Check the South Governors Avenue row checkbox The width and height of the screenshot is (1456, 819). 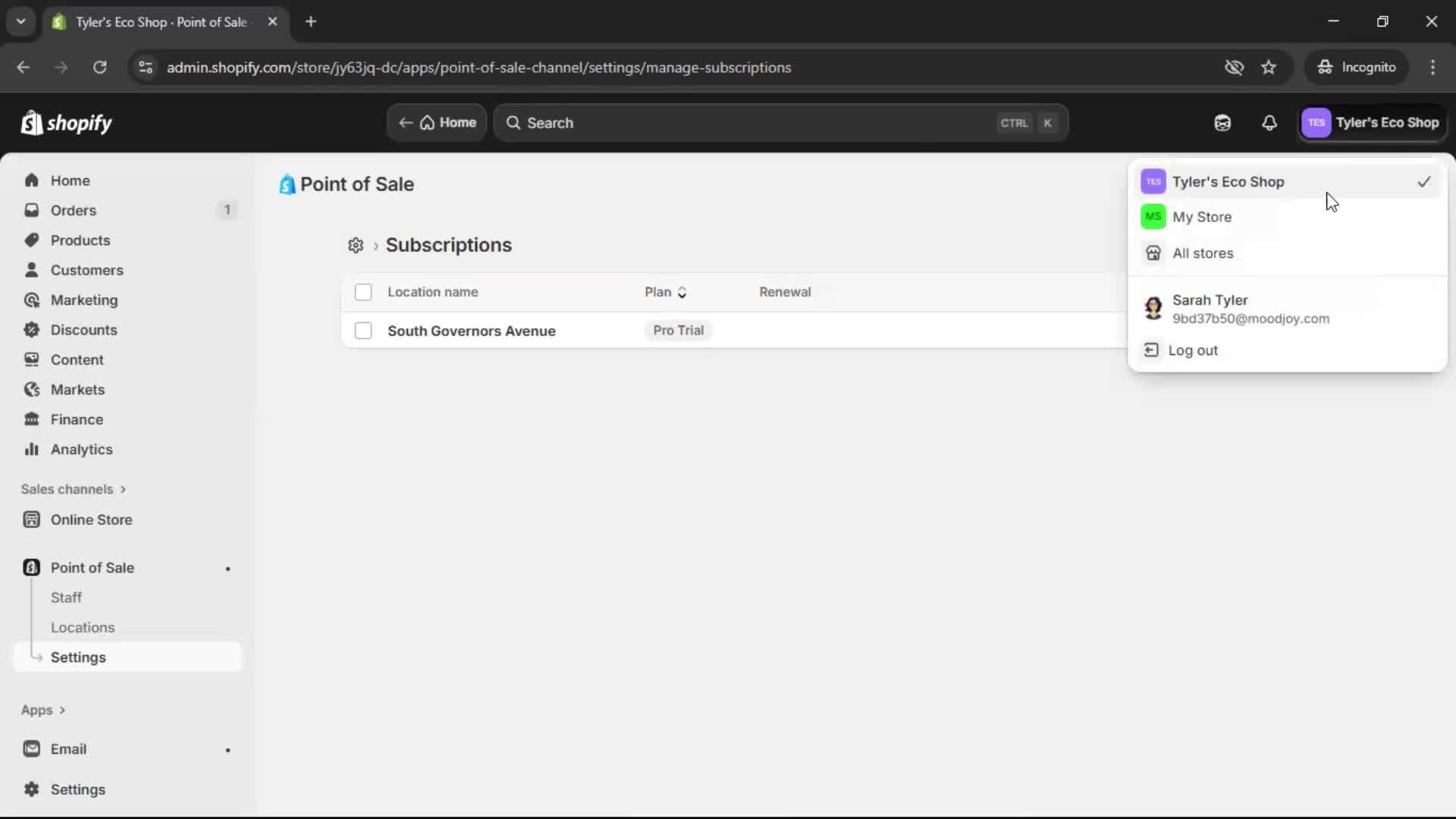[363, 331]
